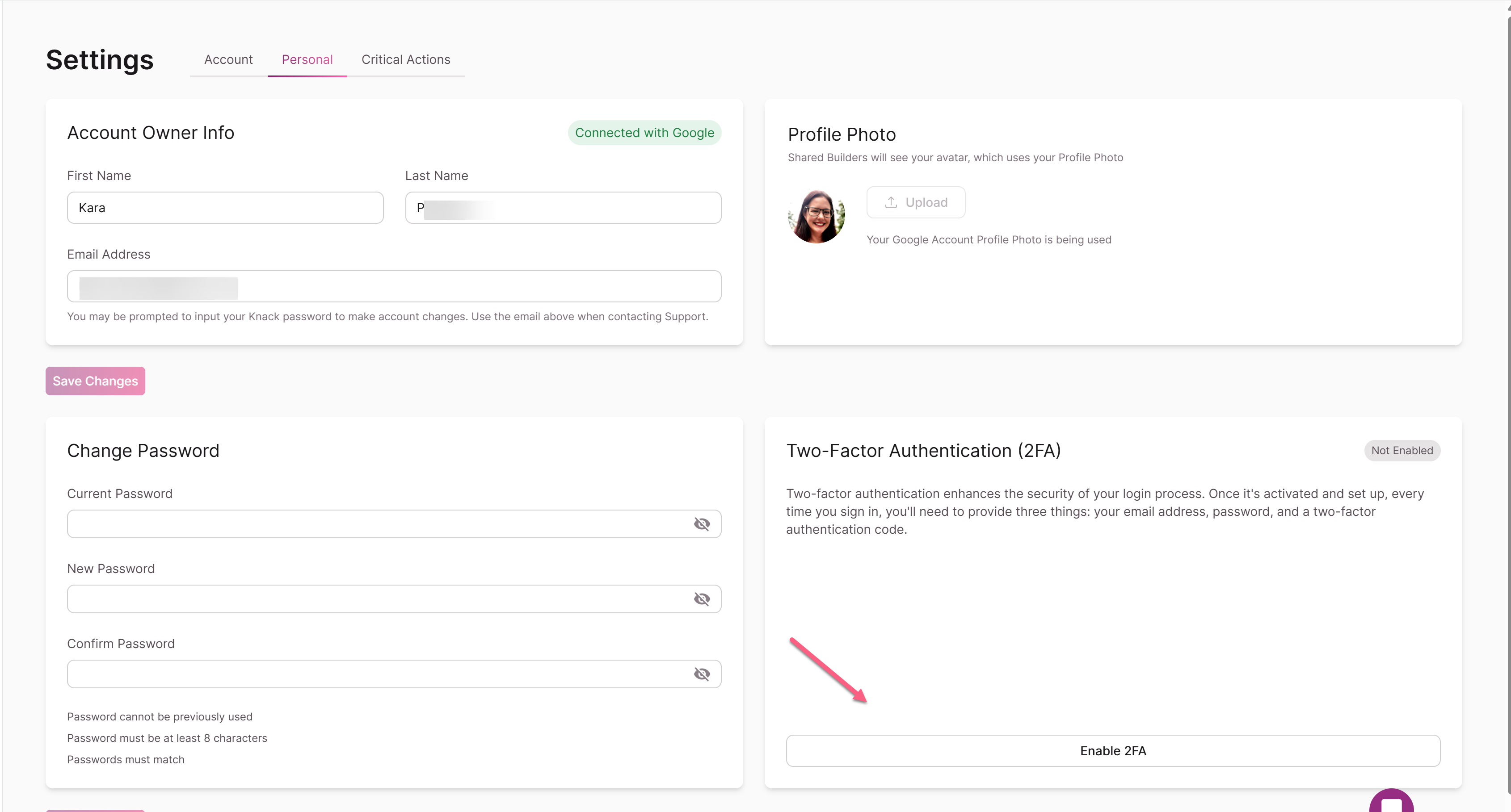Image resolution: width=1511 pixels, height=812 pixels.
Task: Click the Confirm Password input box
Action: (394, 674)
